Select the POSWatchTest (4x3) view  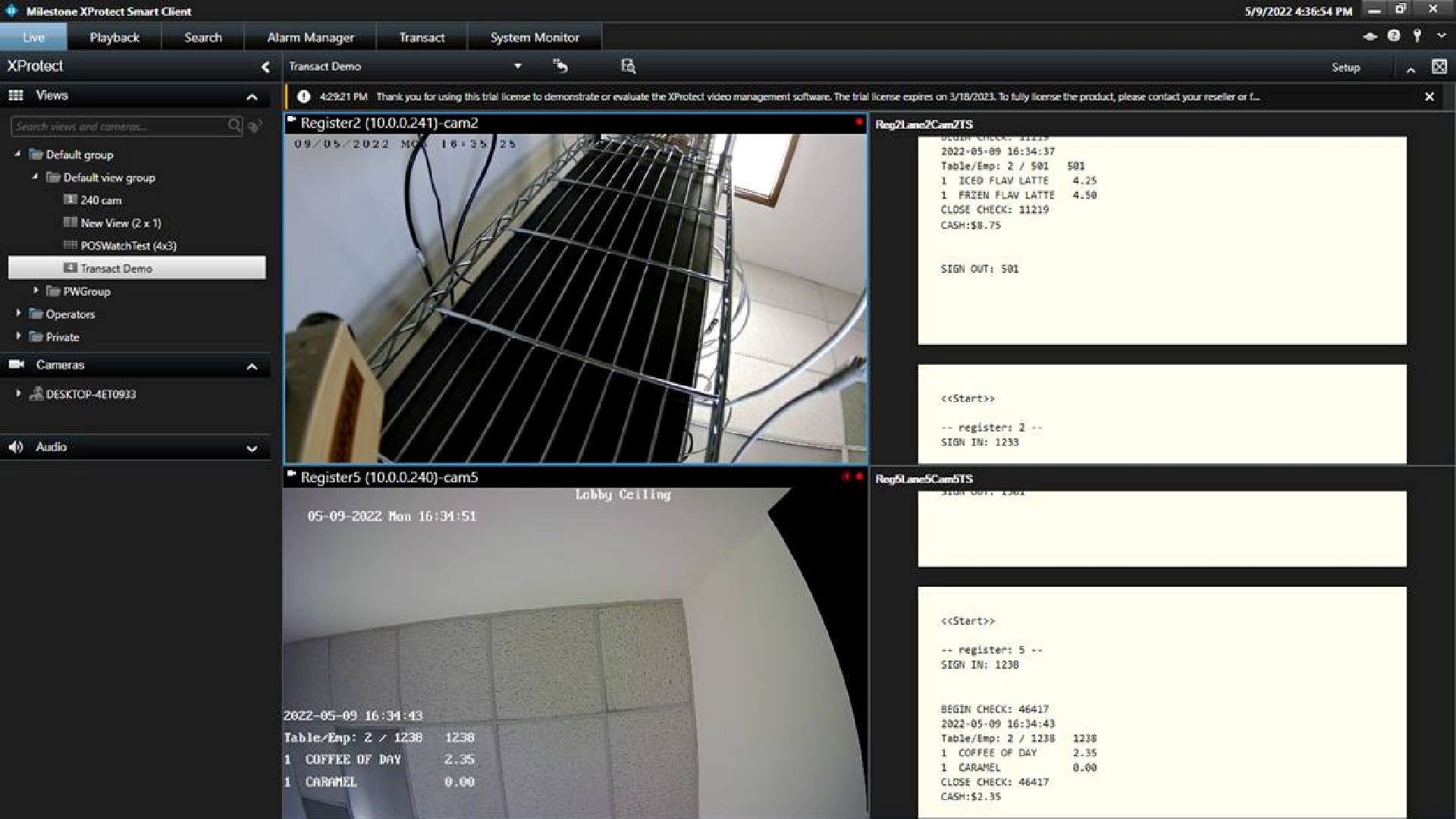click(127, 246)
